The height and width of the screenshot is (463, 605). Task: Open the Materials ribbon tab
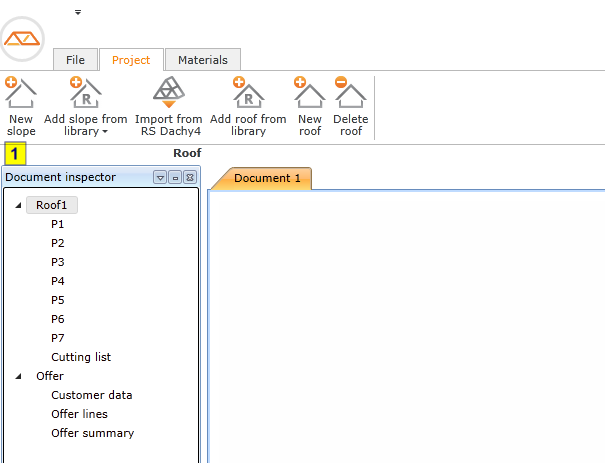[x=202, y=60]
